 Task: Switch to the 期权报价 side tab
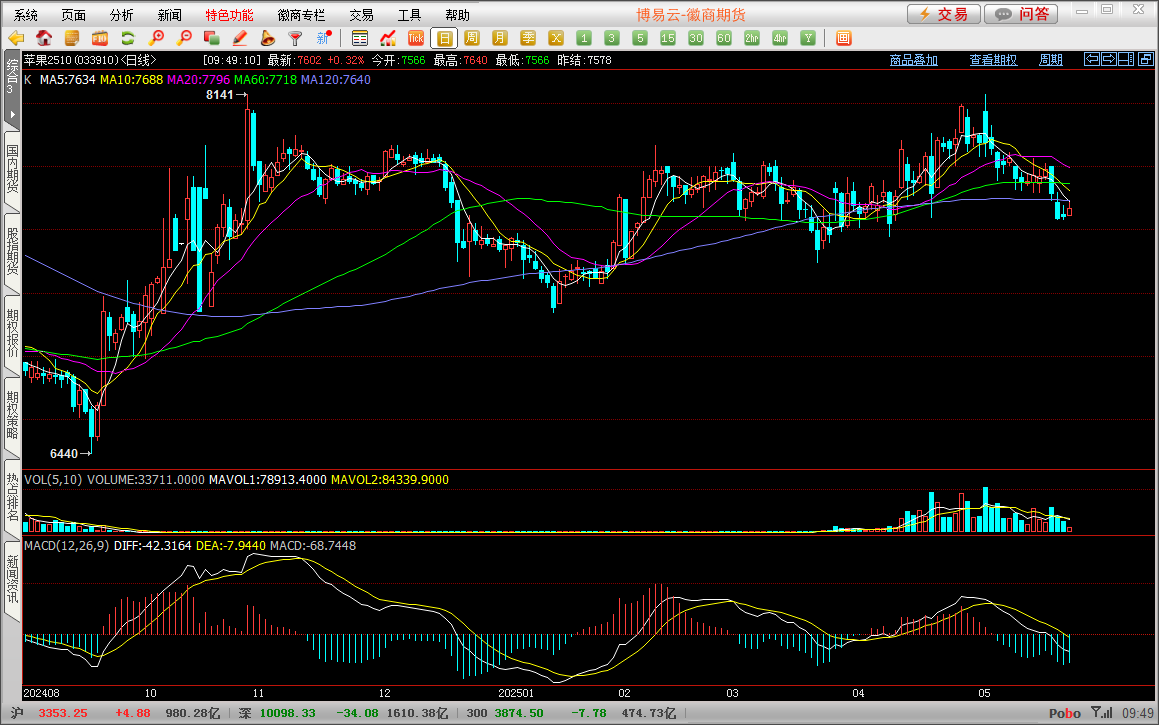12,334
